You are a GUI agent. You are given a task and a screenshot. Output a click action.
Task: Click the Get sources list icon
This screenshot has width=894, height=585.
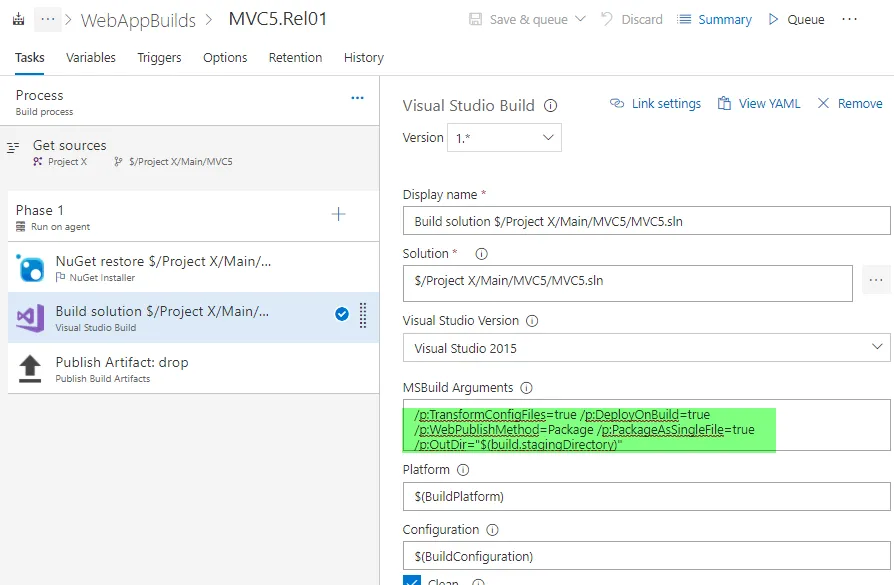pyautogui.click(x=13, y=148)
